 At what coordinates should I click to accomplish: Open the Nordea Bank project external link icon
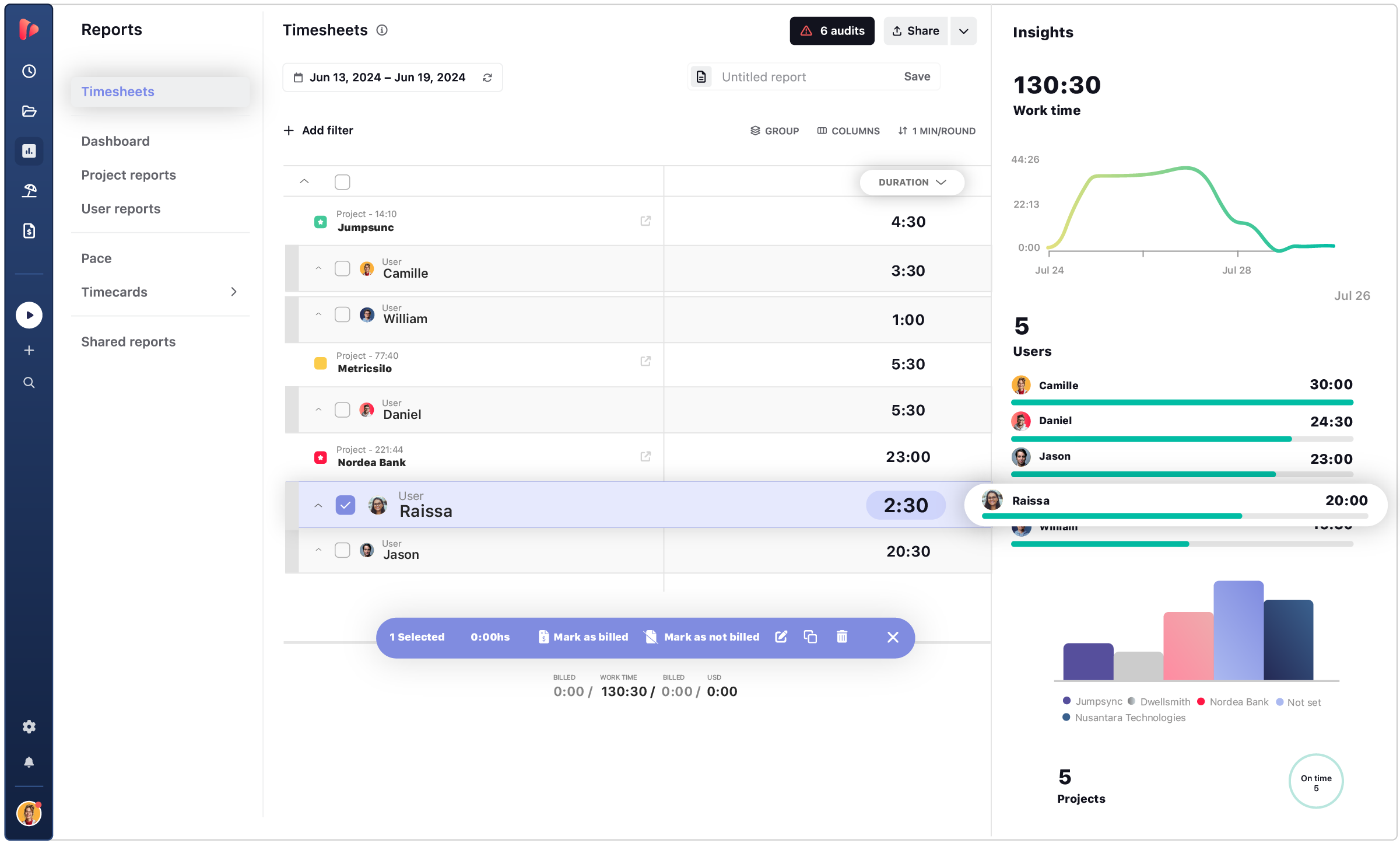(645, 456)
